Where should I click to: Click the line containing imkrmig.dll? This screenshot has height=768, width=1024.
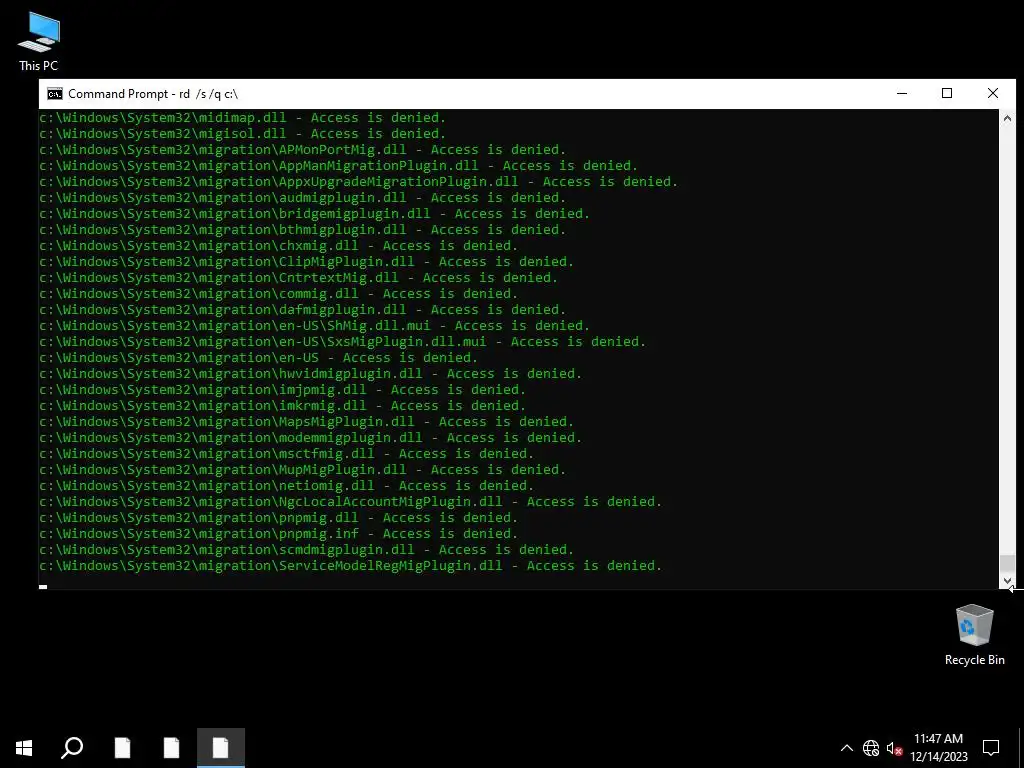pyautogui.click(x=282, y=406)
